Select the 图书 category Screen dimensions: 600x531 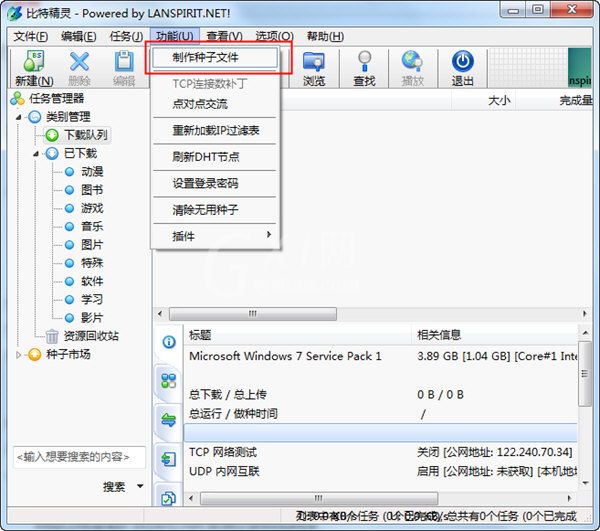point(92,190)
